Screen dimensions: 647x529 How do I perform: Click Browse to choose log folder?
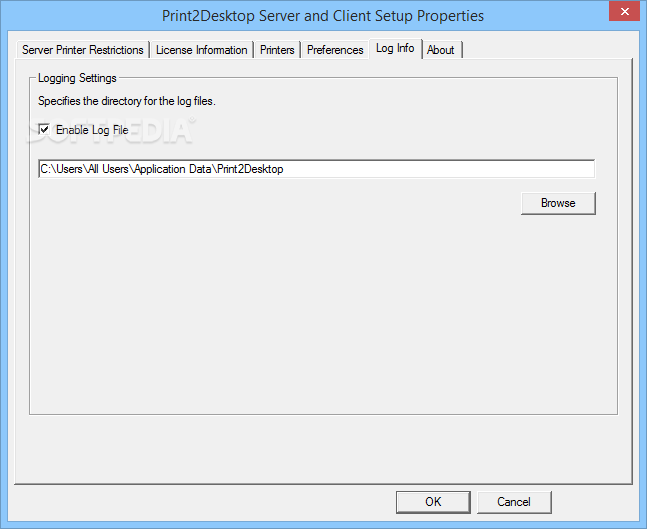coord(558,203)
